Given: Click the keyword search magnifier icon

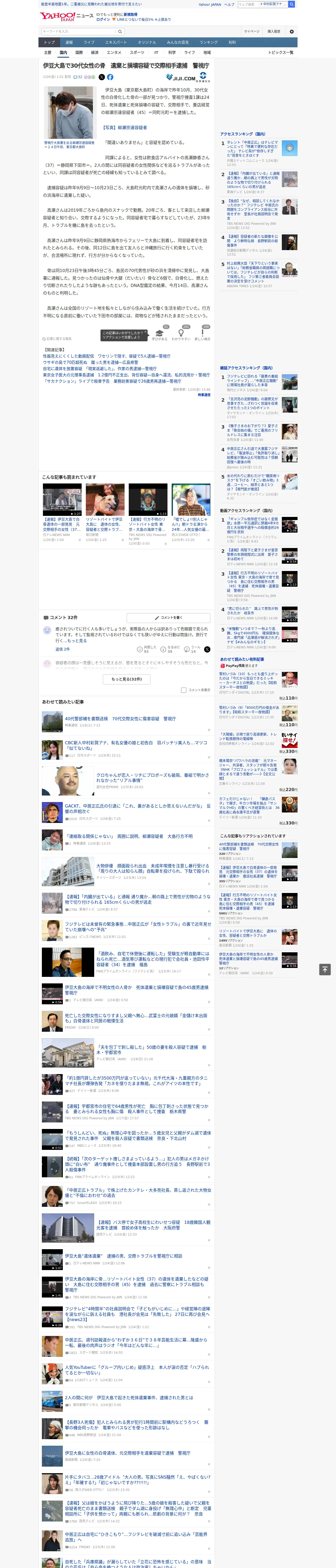Looking at the screenshot, I should coord(120,32).
